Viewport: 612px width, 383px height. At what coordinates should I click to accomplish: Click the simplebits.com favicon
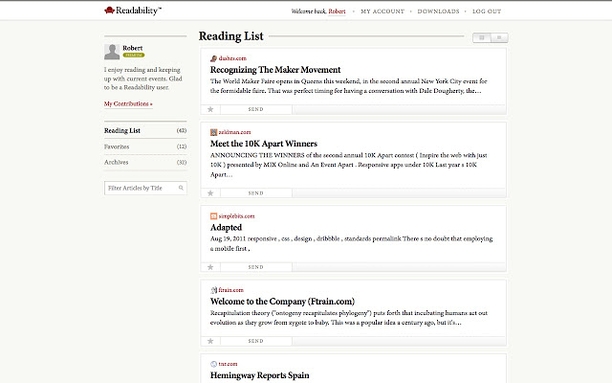point(213,216)
